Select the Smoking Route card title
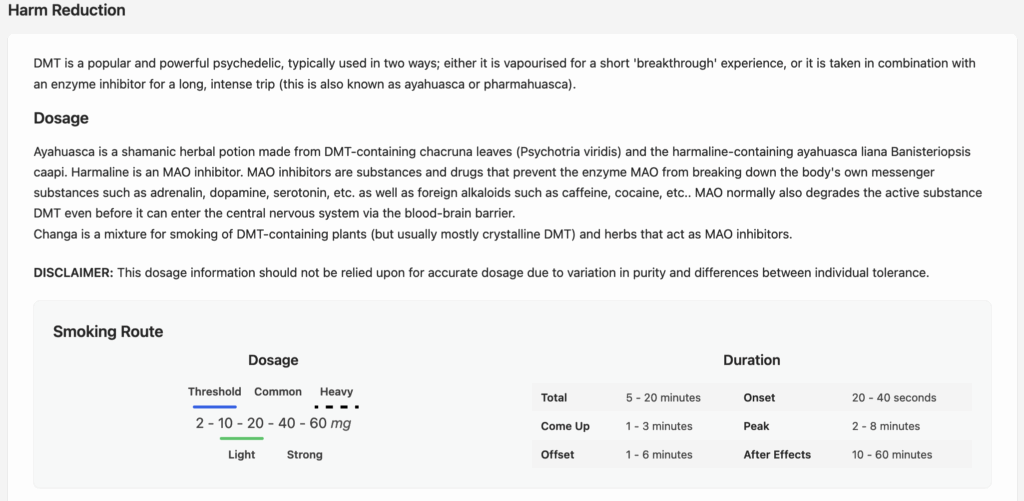 (108, 331)
